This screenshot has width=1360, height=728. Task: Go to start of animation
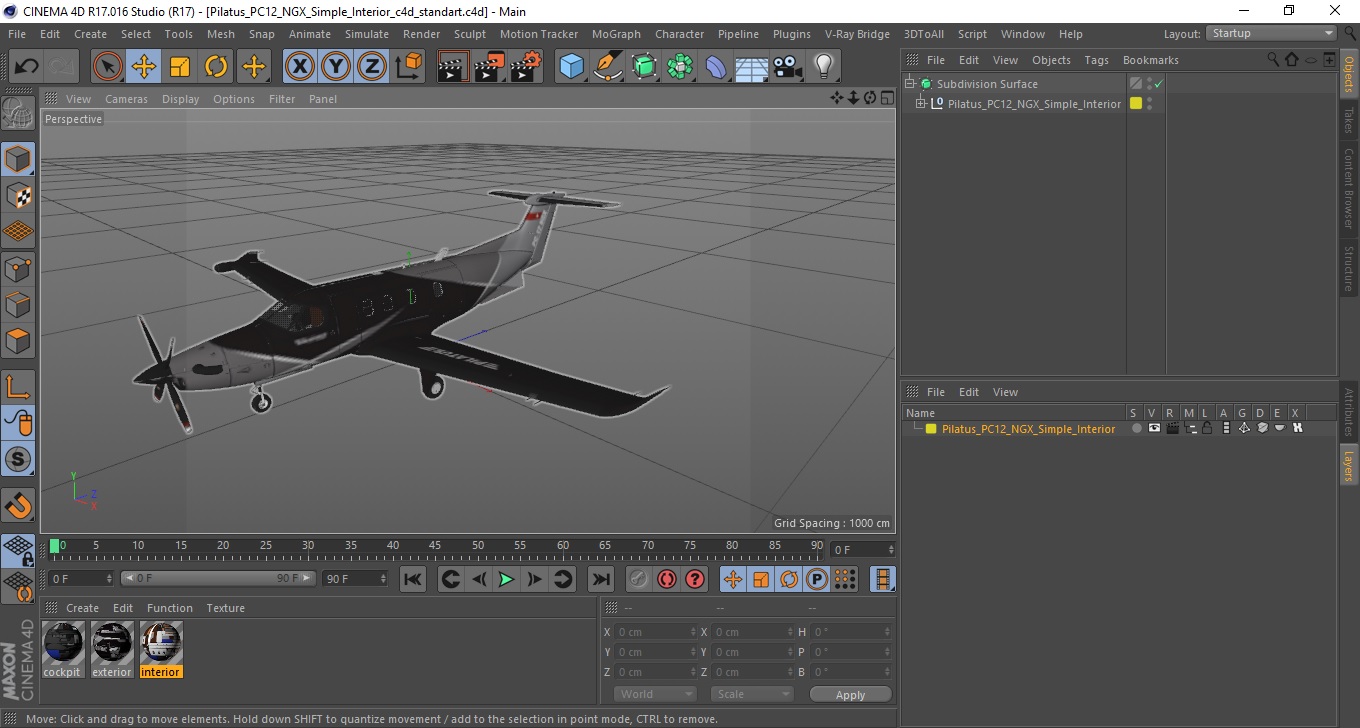(412, 579)
